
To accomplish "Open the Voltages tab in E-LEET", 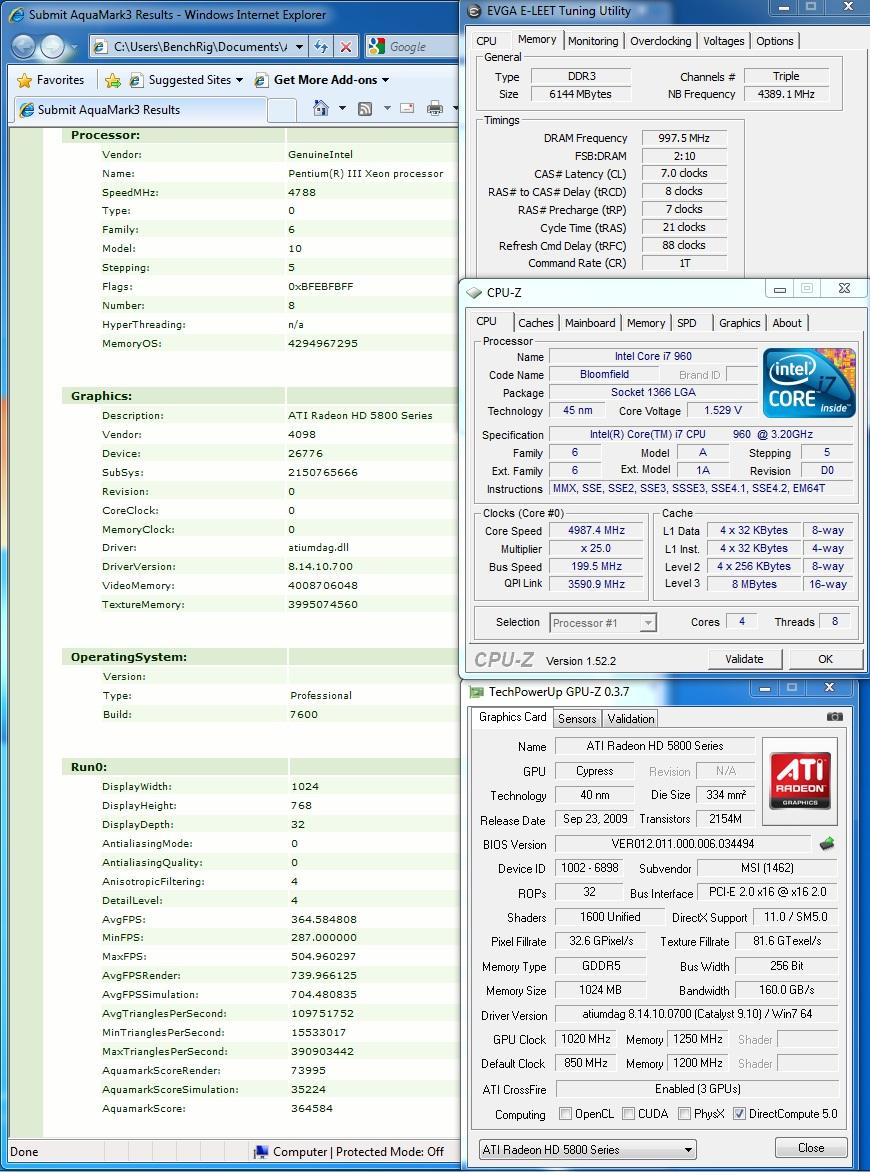I will click(x=724, y=41).
